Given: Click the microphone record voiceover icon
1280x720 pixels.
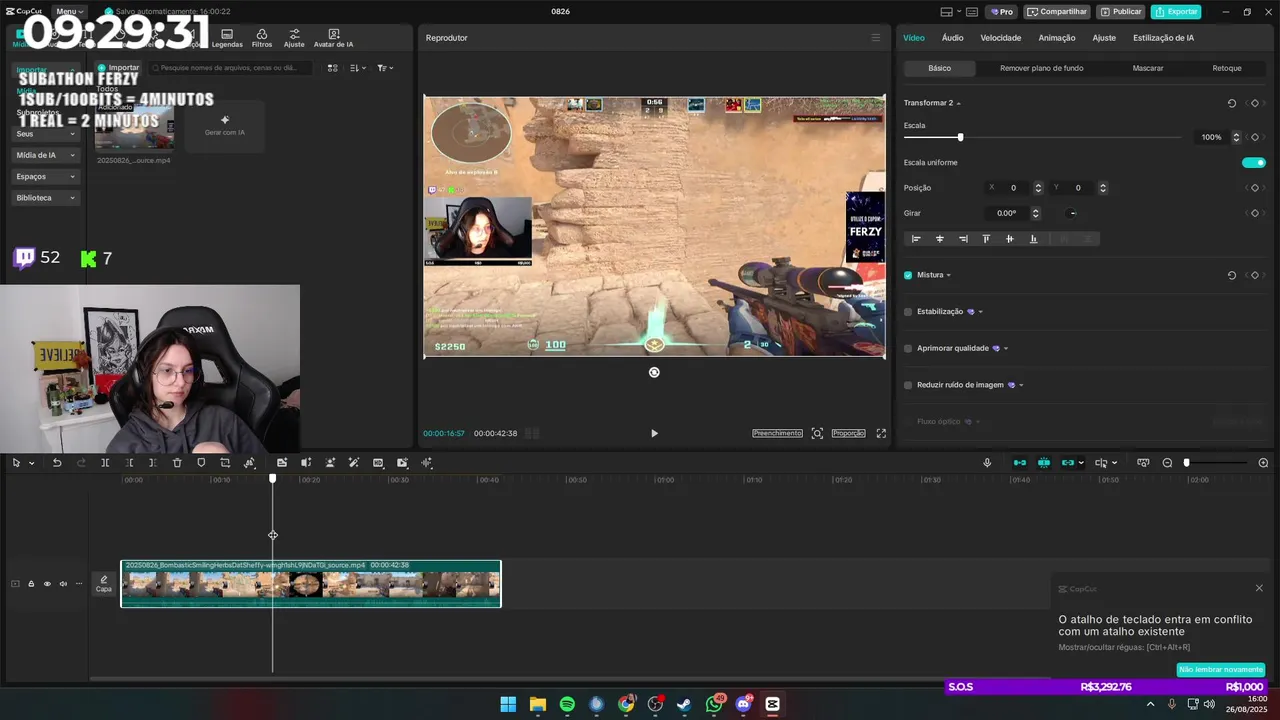Looking at the screenshot, I should tap(987, 463).
